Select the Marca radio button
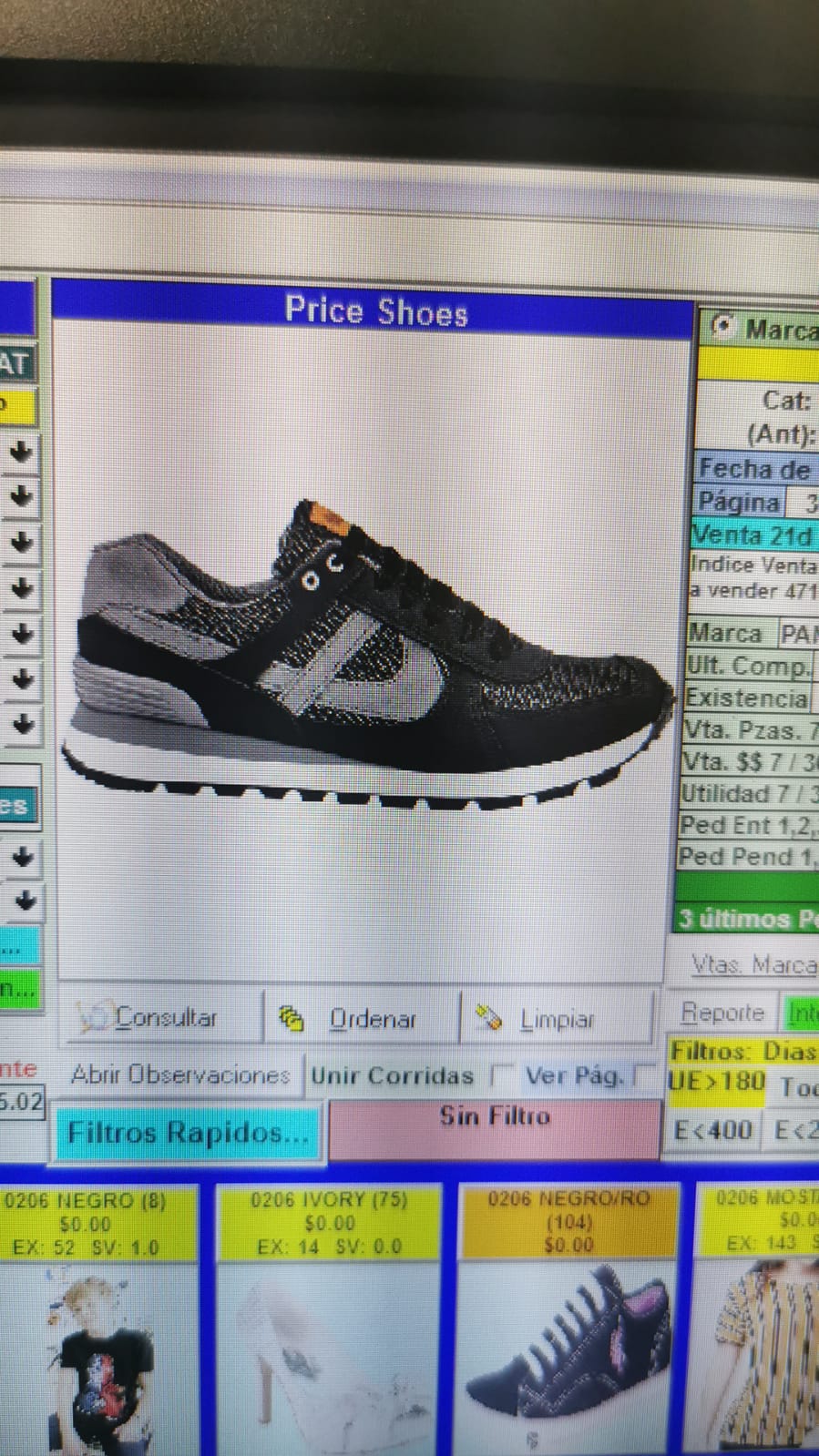 (x=722, y=326)
